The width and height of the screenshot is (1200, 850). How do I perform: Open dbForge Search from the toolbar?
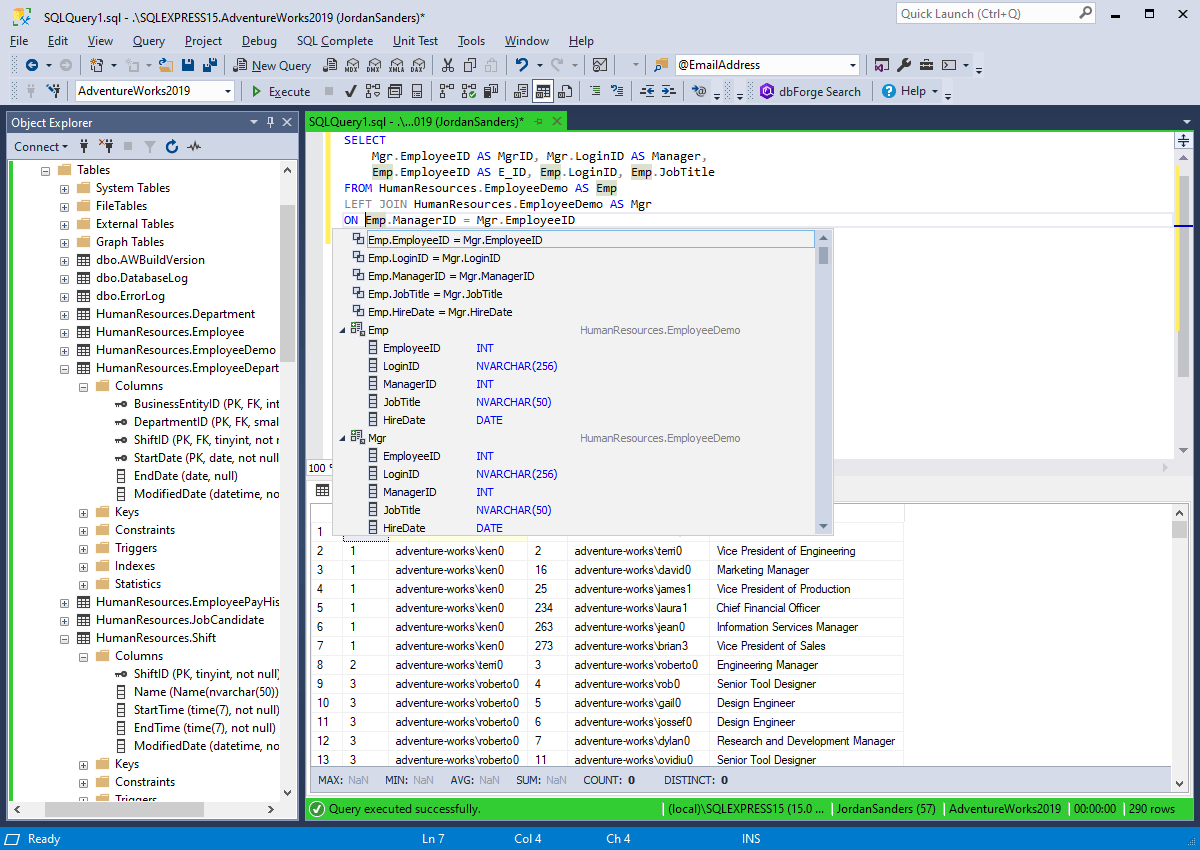(x=811, y=90)
